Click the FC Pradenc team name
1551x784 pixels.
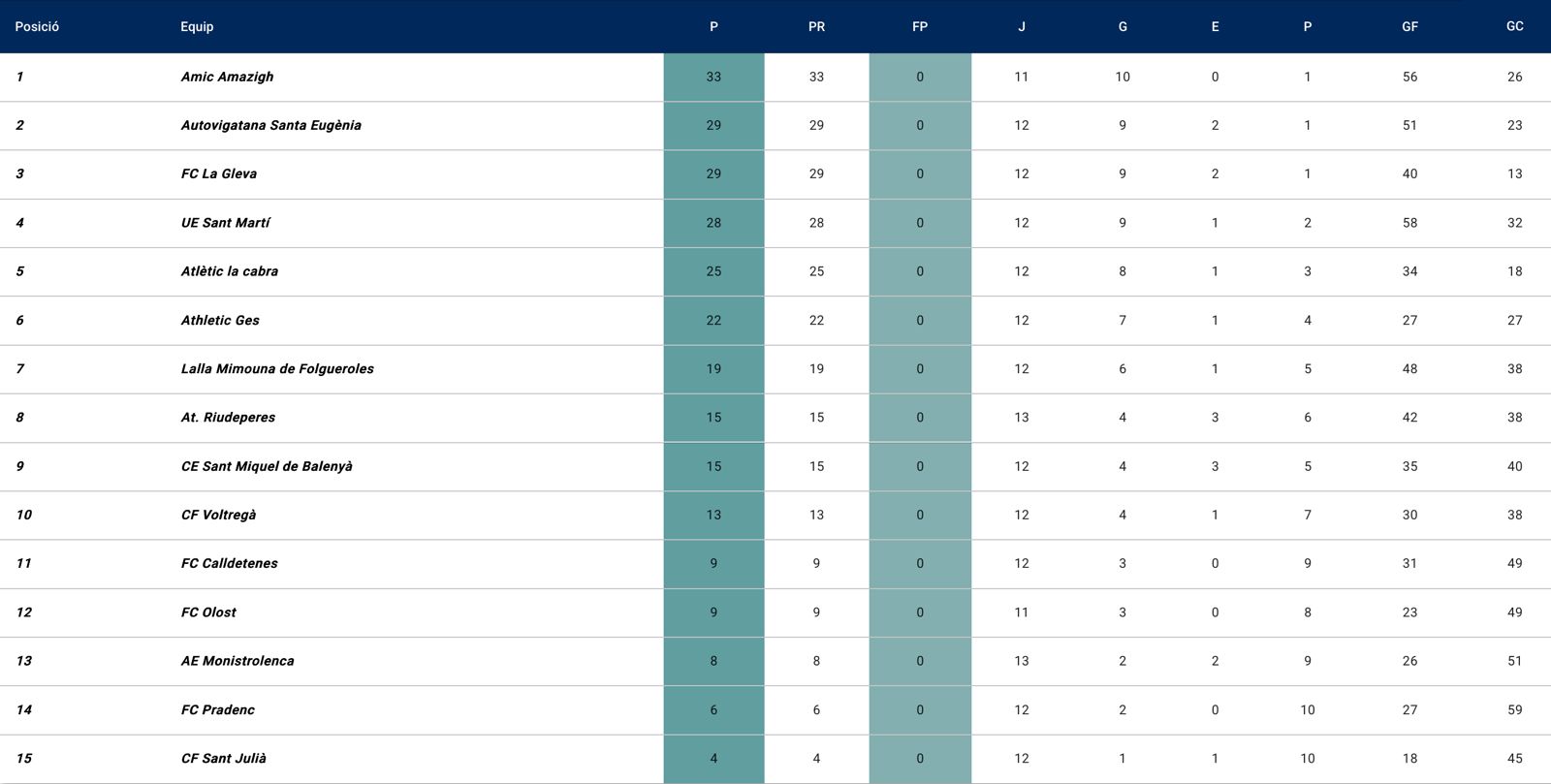tap(217, 709)
